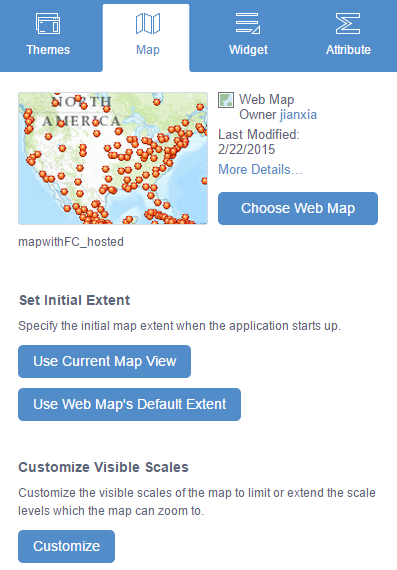Select the Widget tab icon
Image resolution: width=397 pixels, height=570 pixels.
point(248,23)
